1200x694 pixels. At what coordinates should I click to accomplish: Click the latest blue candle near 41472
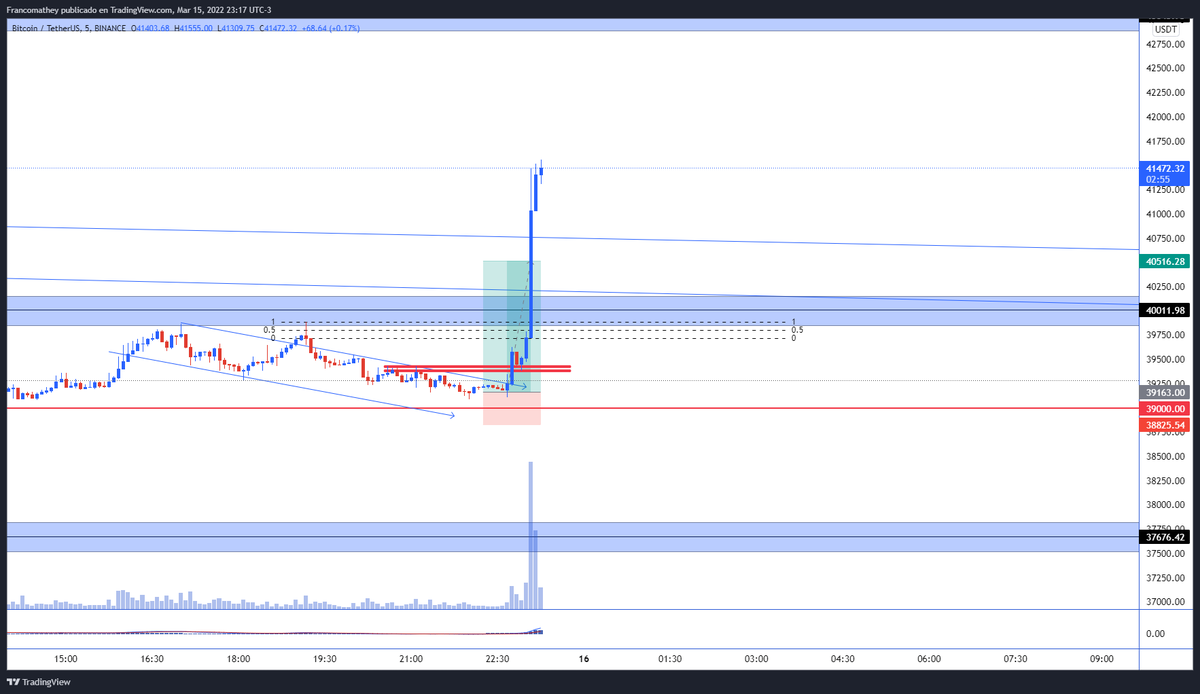(x=541, y=169)
